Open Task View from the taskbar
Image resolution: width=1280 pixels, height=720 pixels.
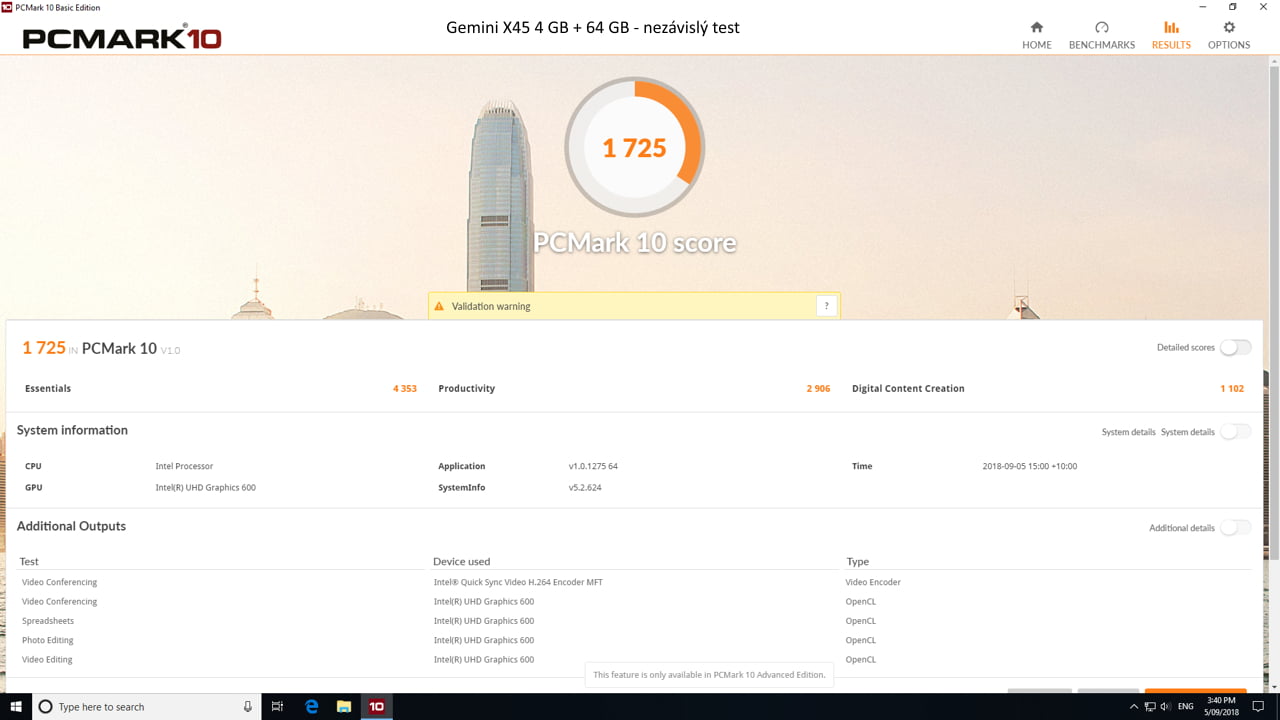278,706
